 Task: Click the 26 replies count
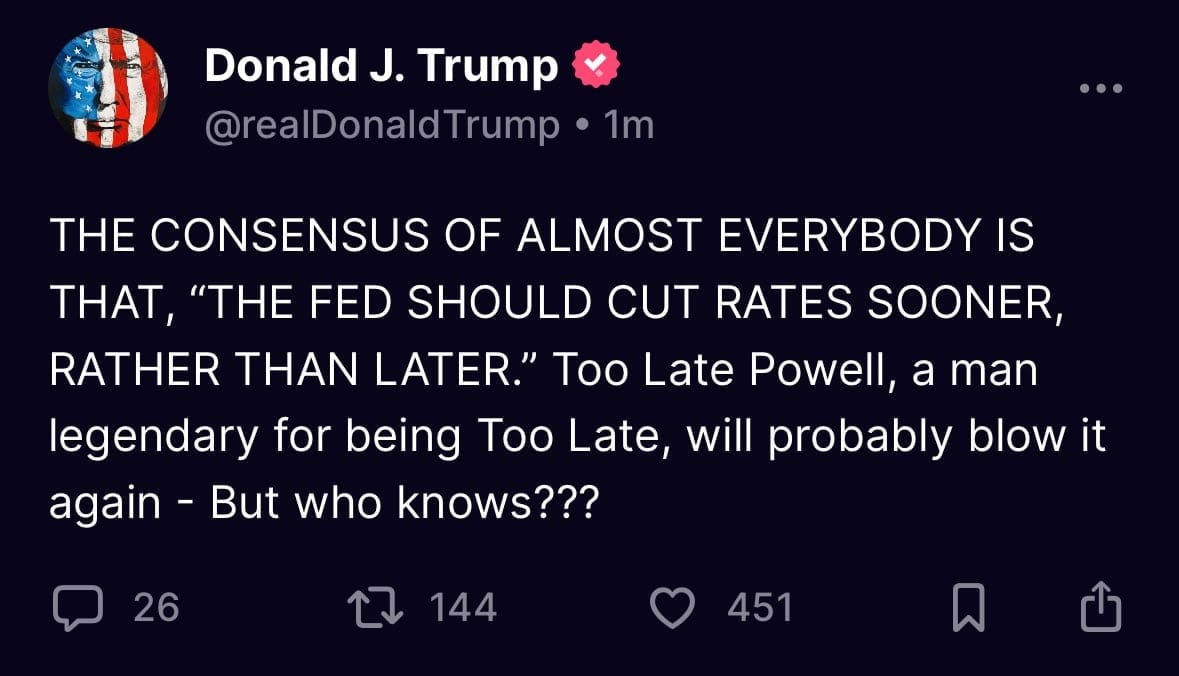(x=156, y=608)
